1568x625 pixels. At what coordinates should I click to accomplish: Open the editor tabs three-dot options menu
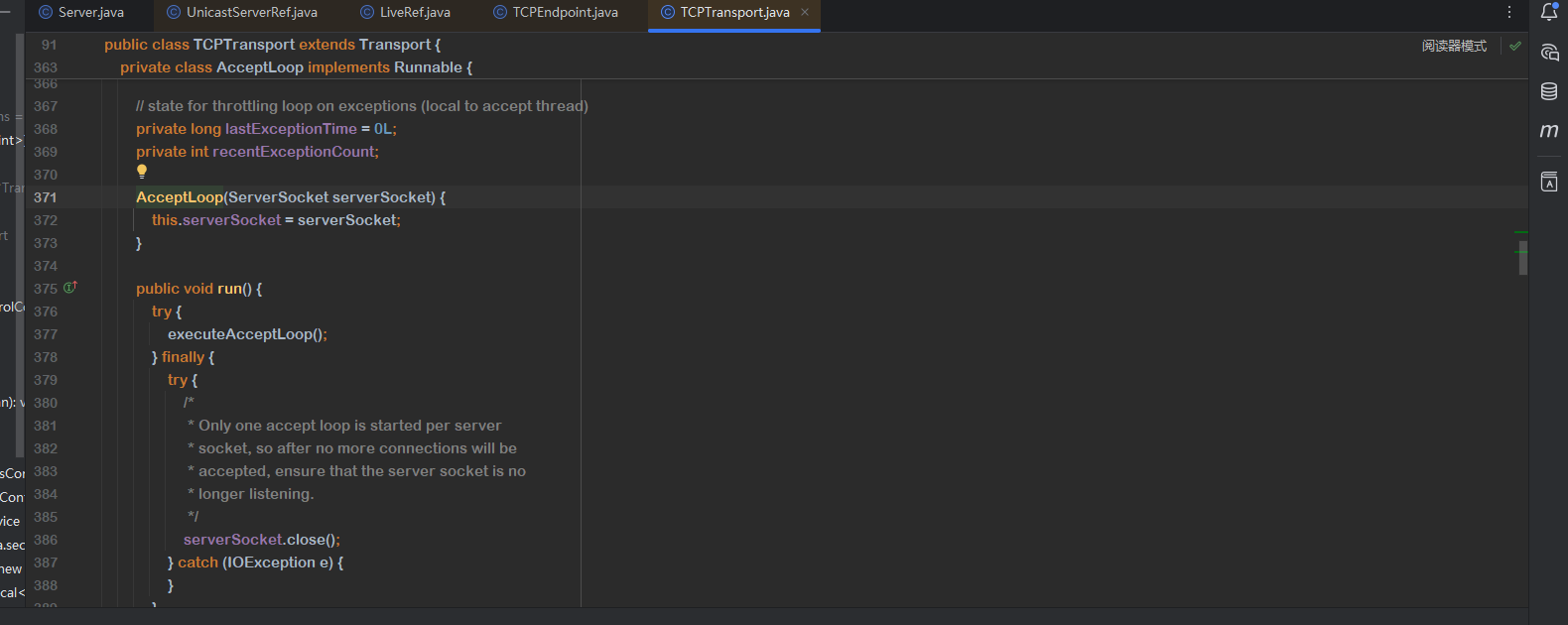[1508, 12]
